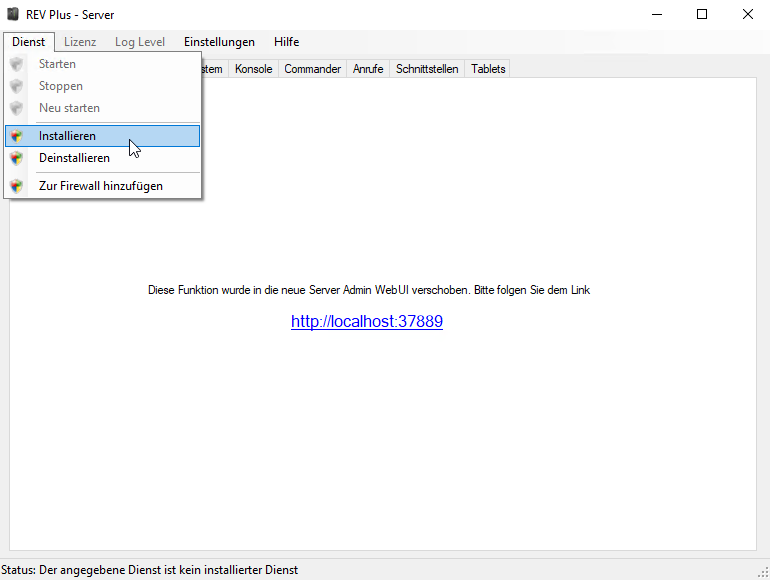Open the Lizenz menu

click(80, 42)
